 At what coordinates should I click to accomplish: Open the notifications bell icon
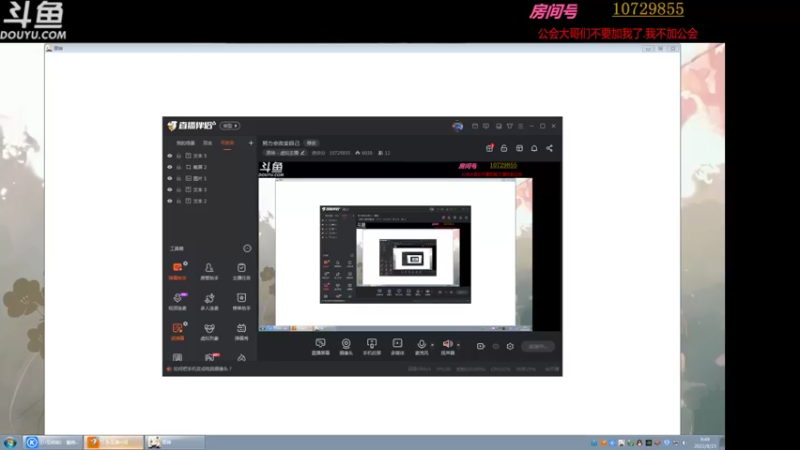tap(534, 148)
